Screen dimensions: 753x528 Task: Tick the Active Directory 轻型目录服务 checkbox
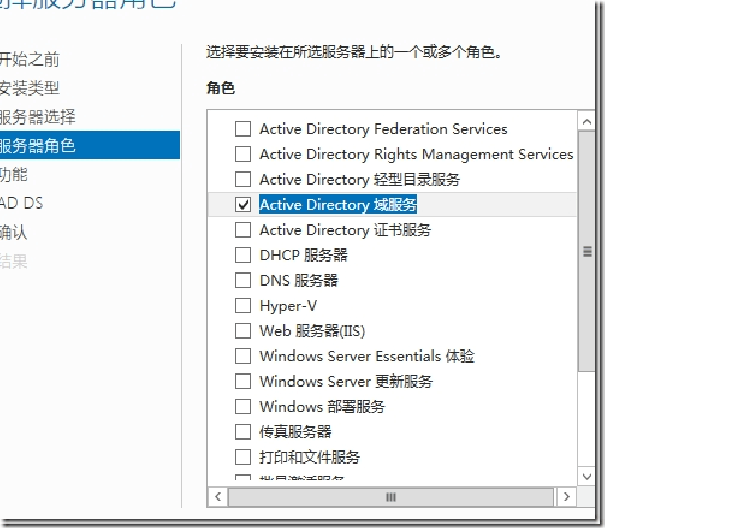242,180
